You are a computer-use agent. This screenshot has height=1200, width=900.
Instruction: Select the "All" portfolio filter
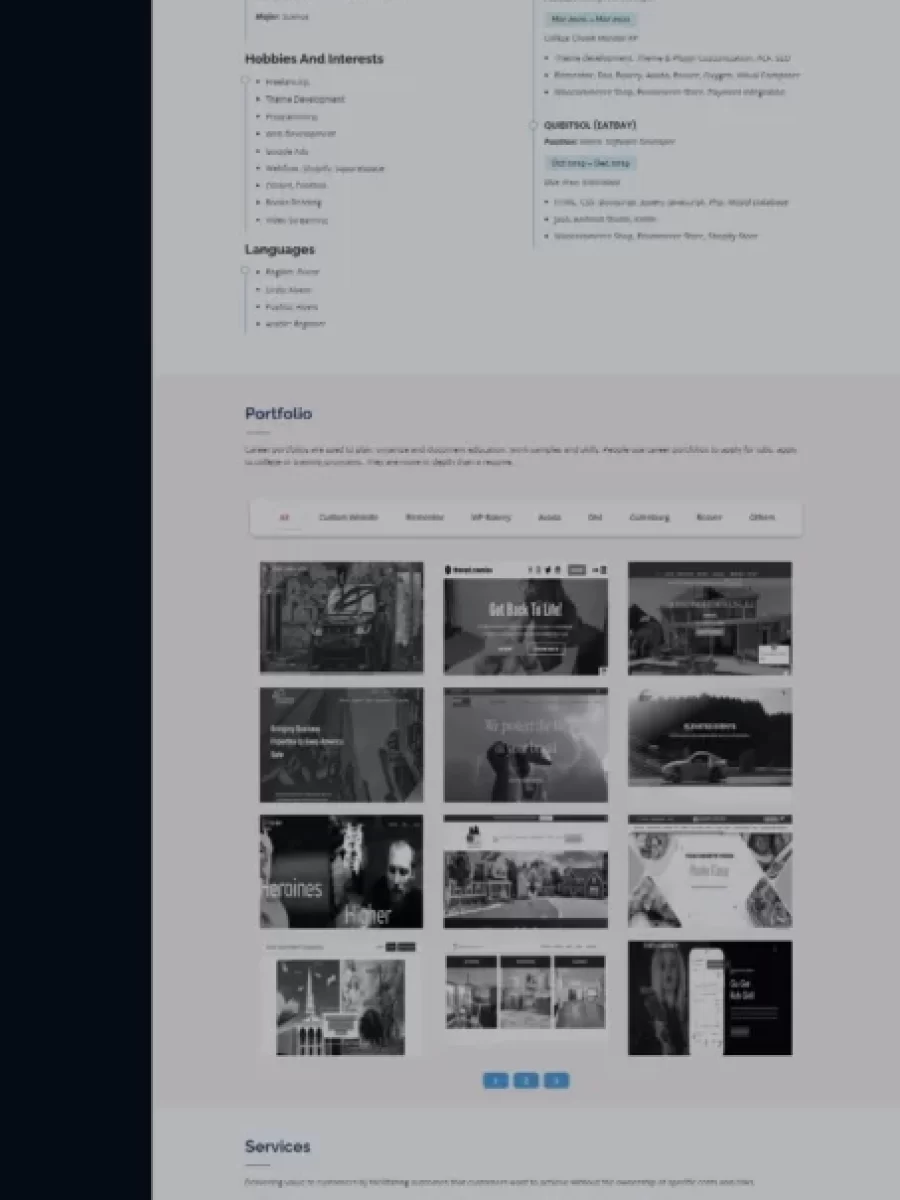tap(284, 517)
